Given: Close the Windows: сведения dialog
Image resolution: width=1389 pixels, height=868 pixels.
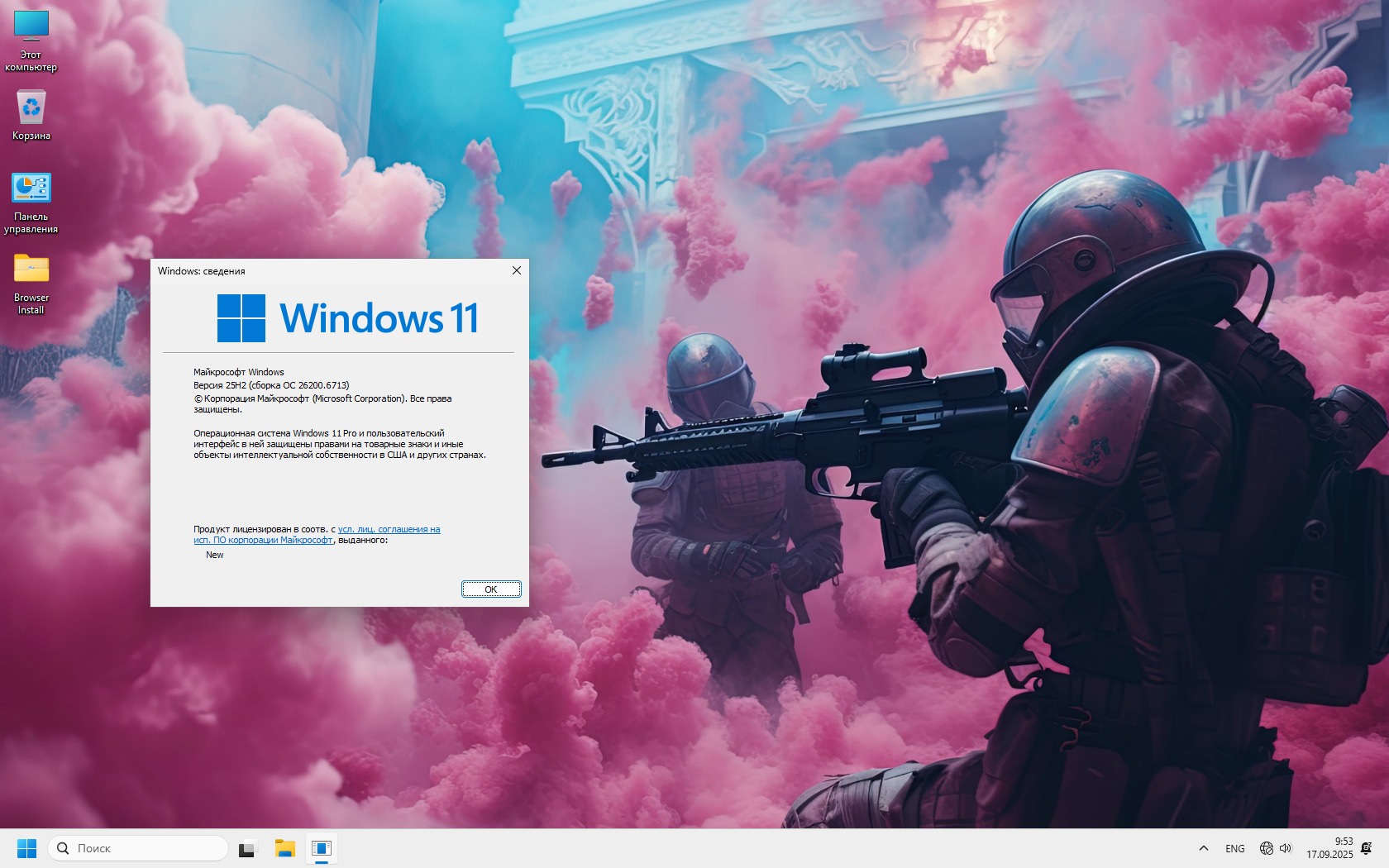Looking at the screenshot, I should (x=517, y=270).
